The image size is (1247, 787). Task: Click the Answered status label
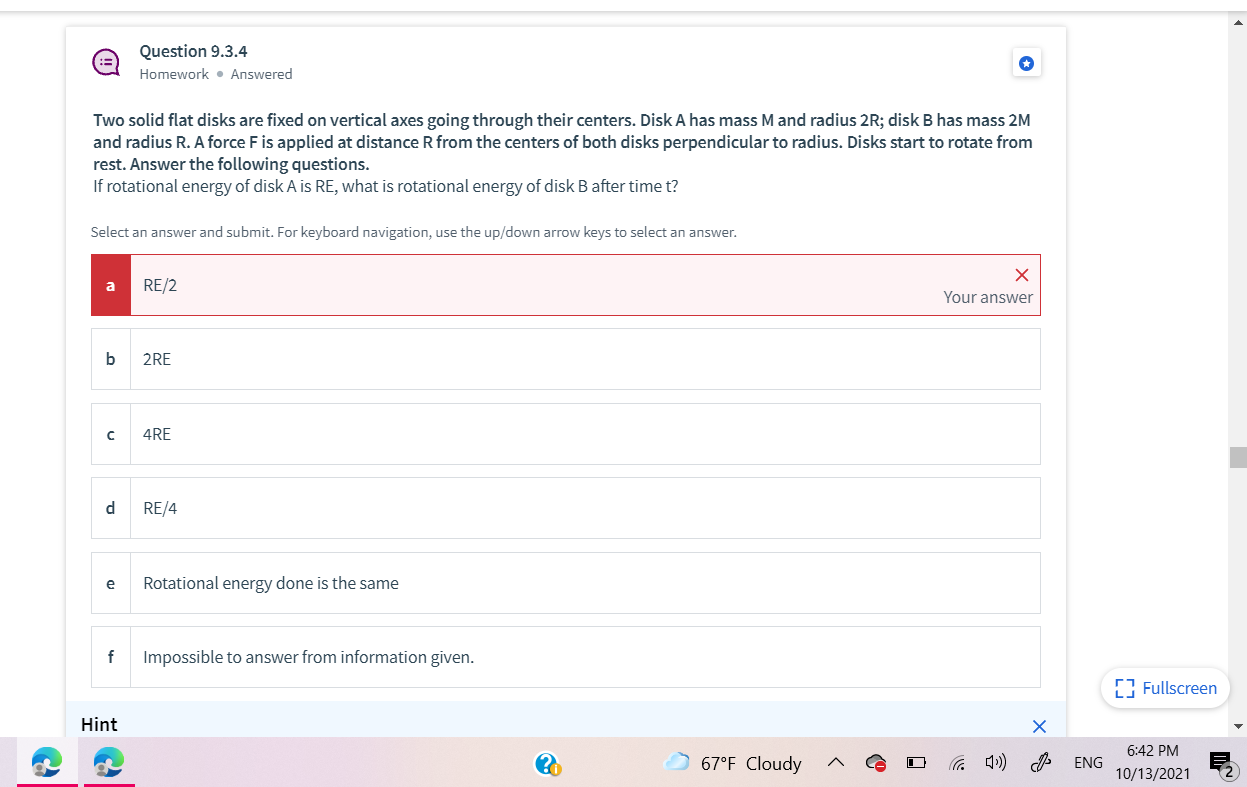point(261,74)
